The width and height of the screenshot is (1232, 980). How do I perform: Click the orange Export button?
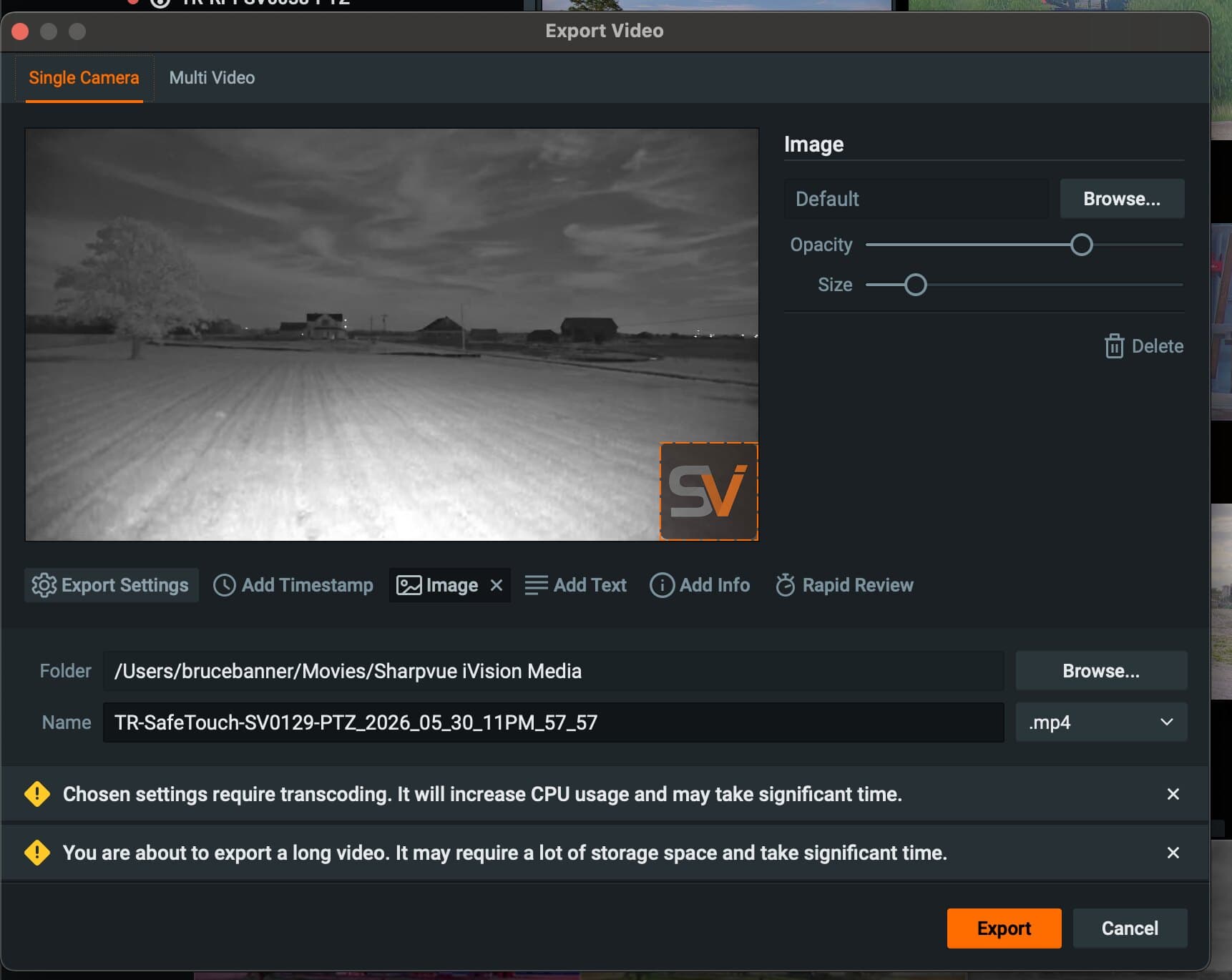pyautogui.click(x=1004, y=928)
